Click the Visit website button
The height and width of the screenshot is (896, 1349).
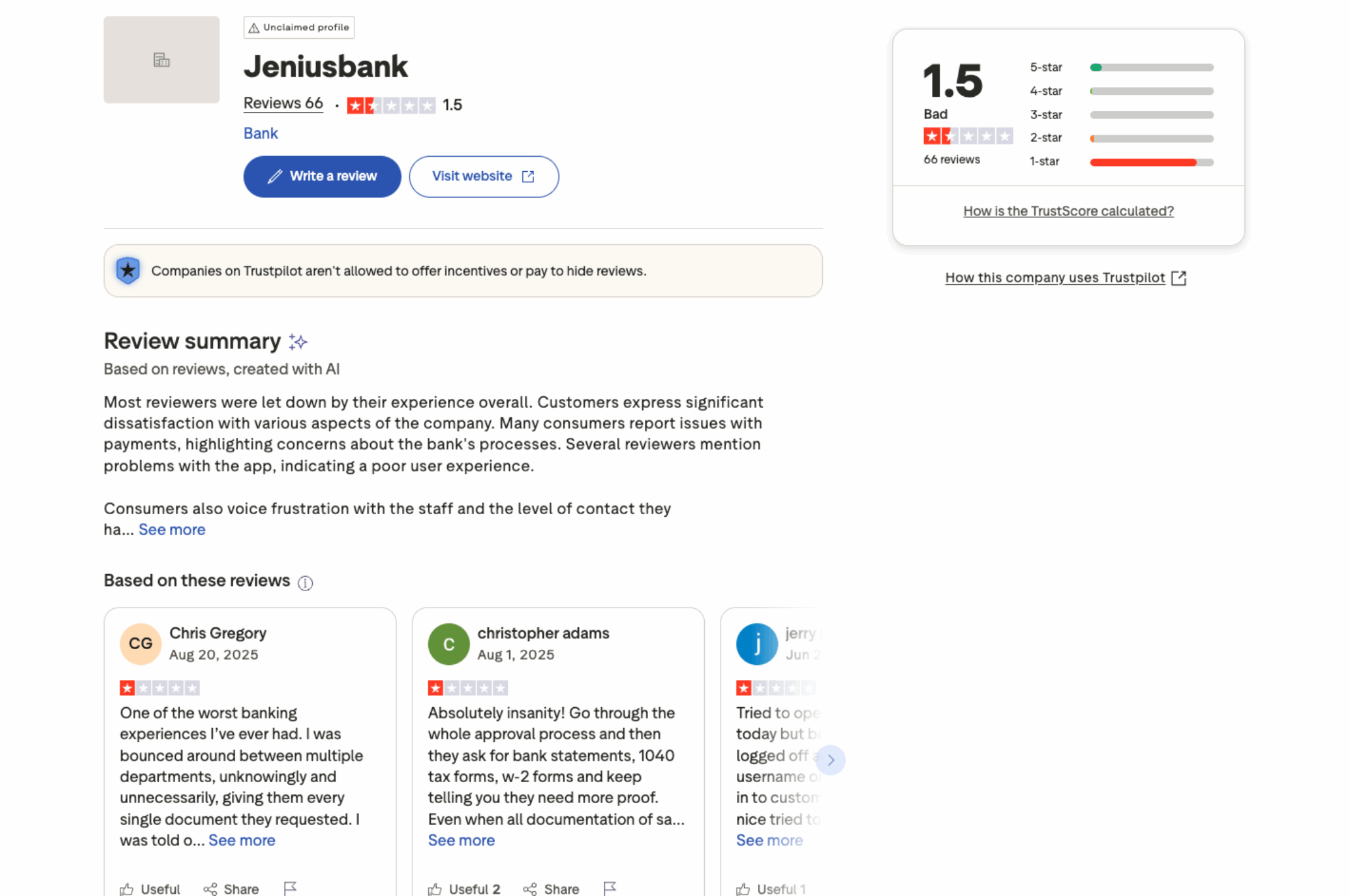coord(483,176)
